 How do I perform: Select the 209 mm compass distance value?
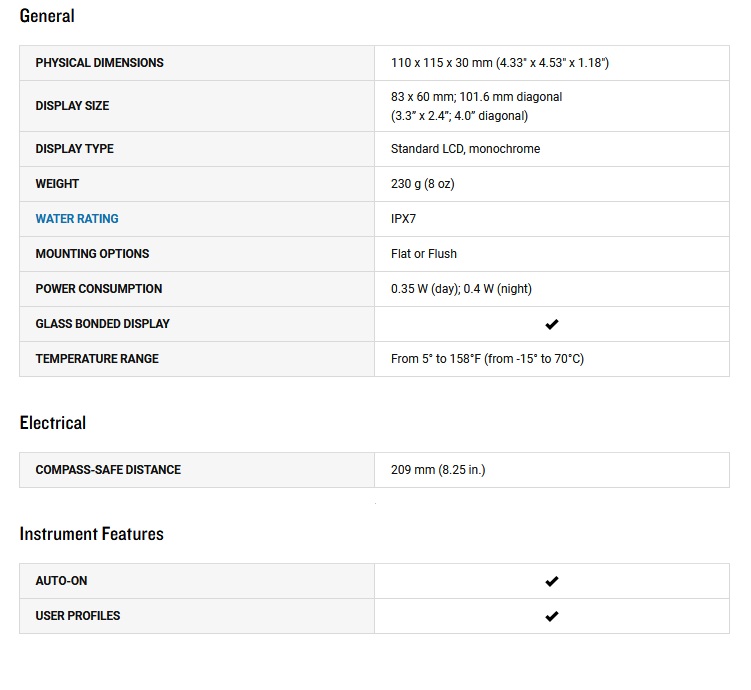tap(438, 470)
